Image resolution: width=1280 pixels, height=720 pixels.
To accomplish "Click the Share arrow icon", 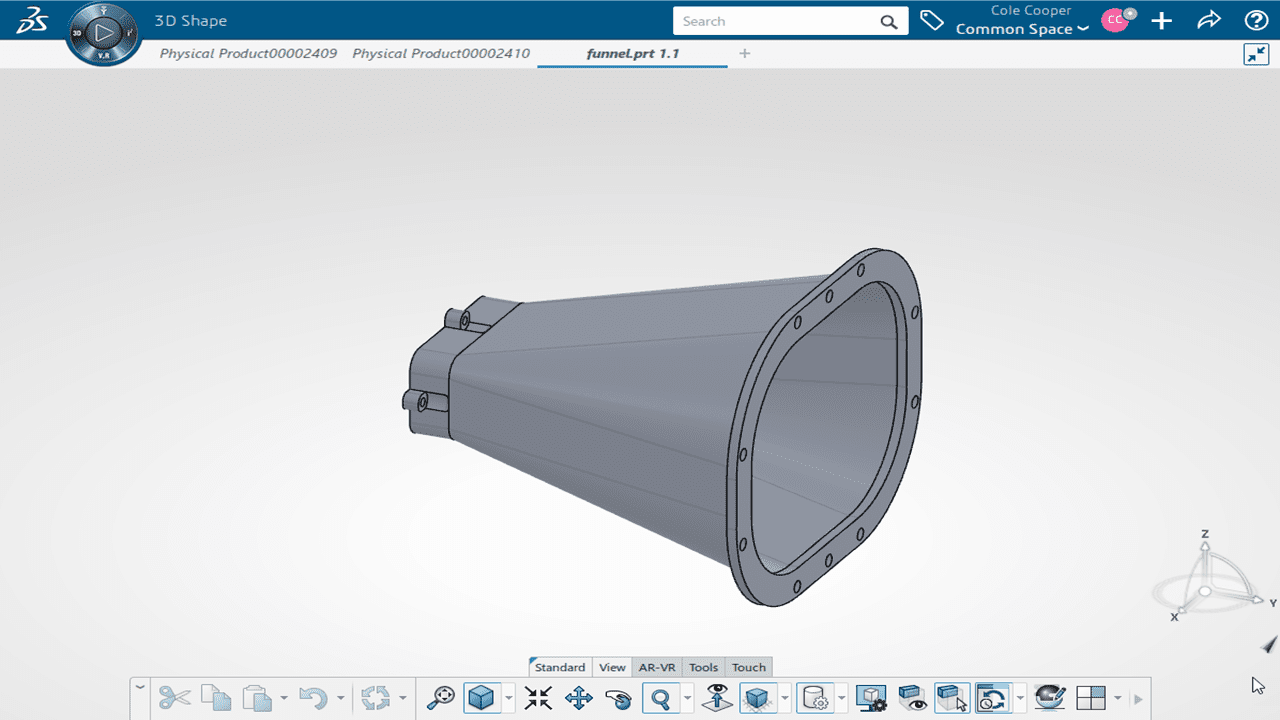I will coord(1209,21).
